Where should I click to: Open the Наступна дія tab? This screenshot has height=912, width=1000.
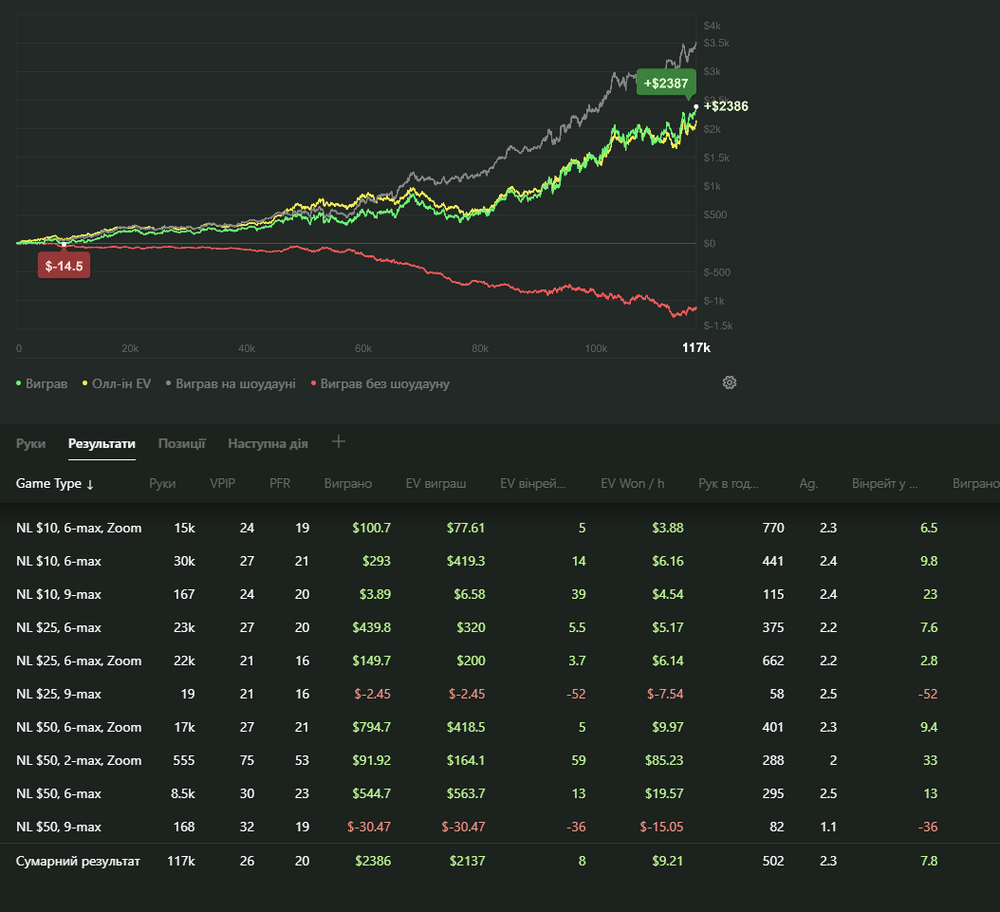[x=267, y=443]
